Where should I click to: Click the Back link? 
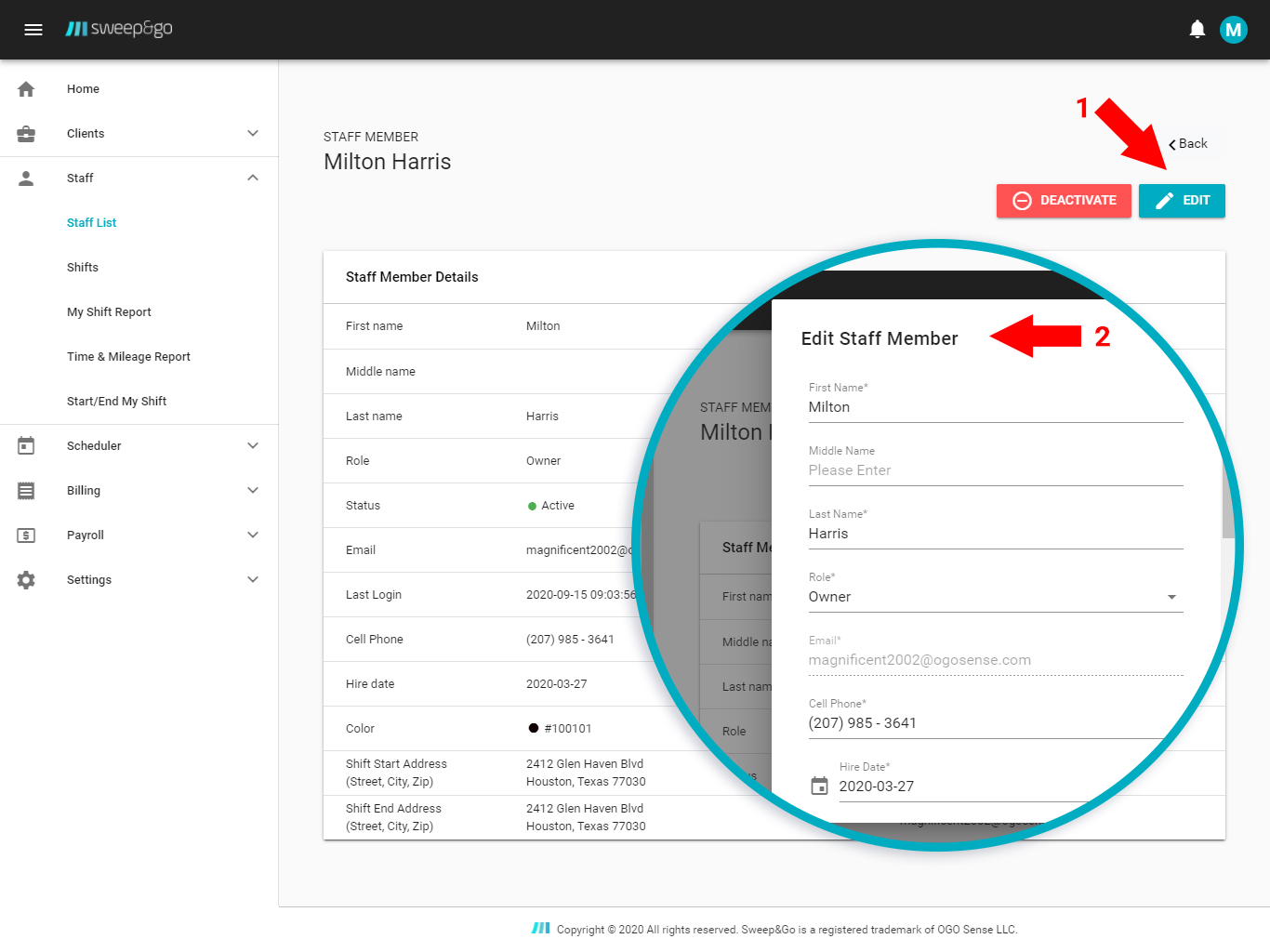click(1188, 143)
